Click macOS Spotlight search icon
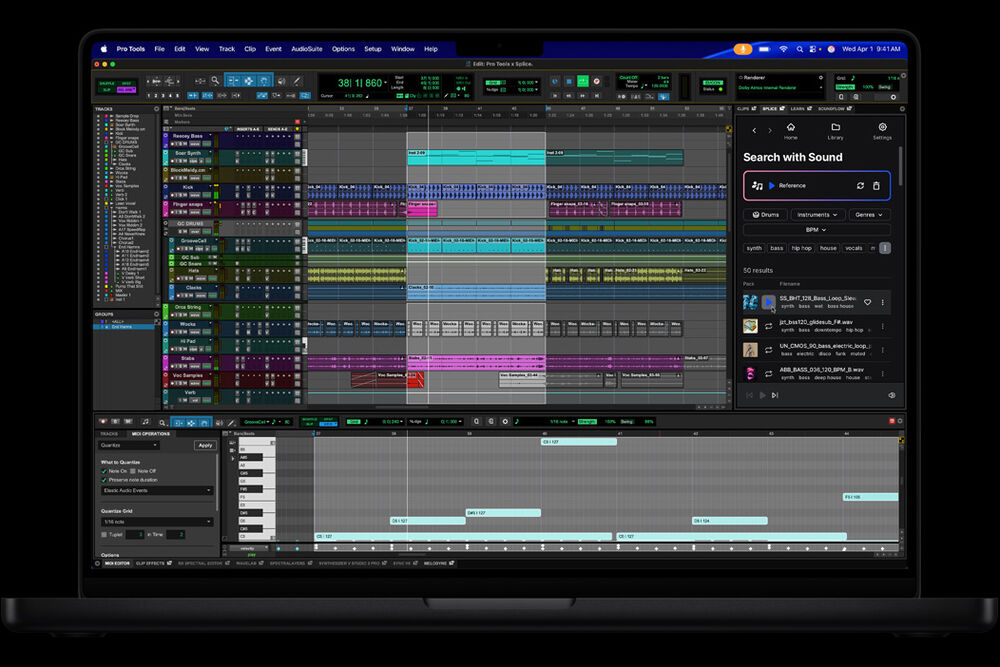The width and height of the screenshot is (1000, 667). [x=799, y=49]
